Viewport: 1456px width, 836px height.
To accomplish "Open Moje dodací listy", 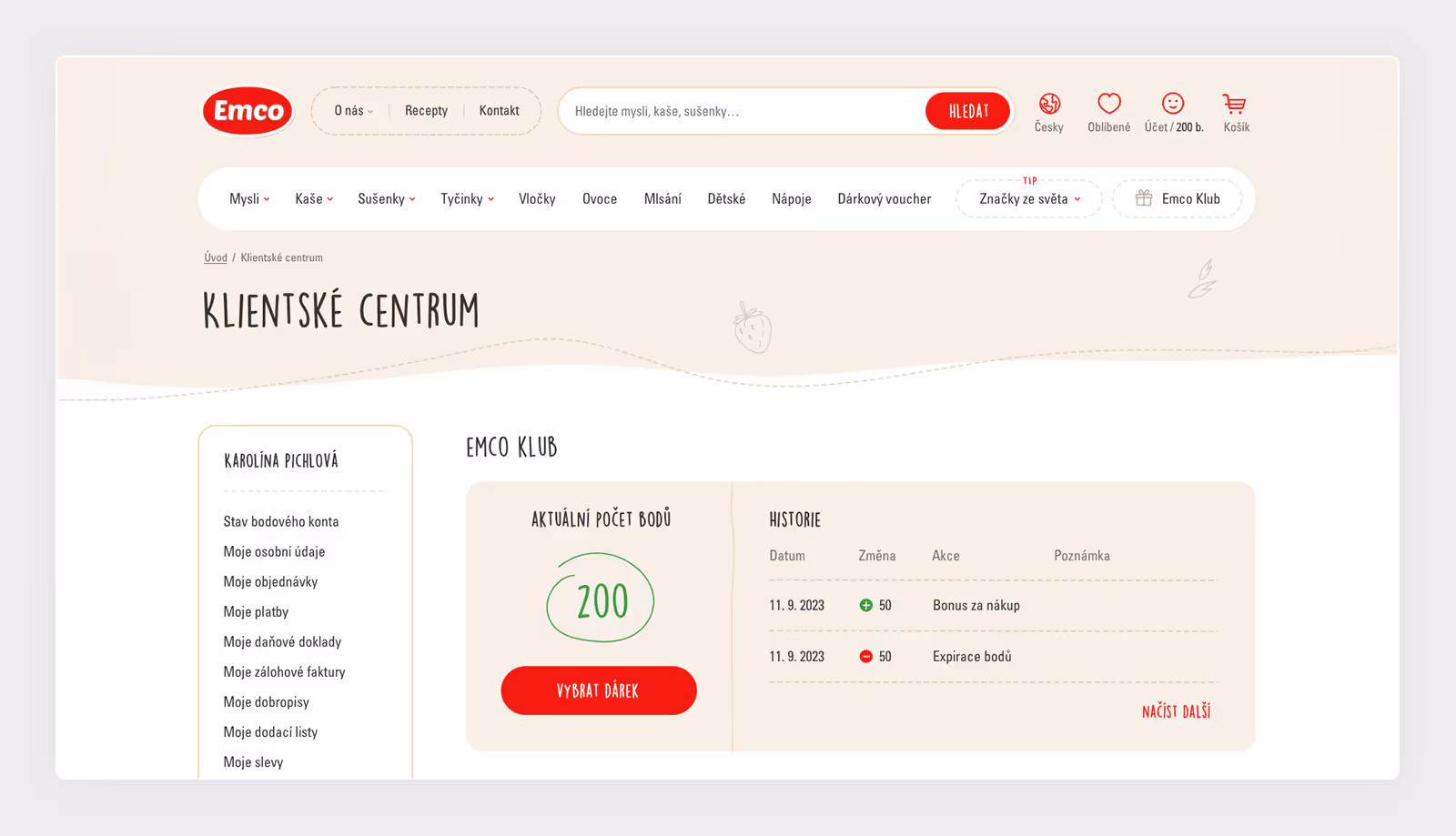I will [270, 732].
